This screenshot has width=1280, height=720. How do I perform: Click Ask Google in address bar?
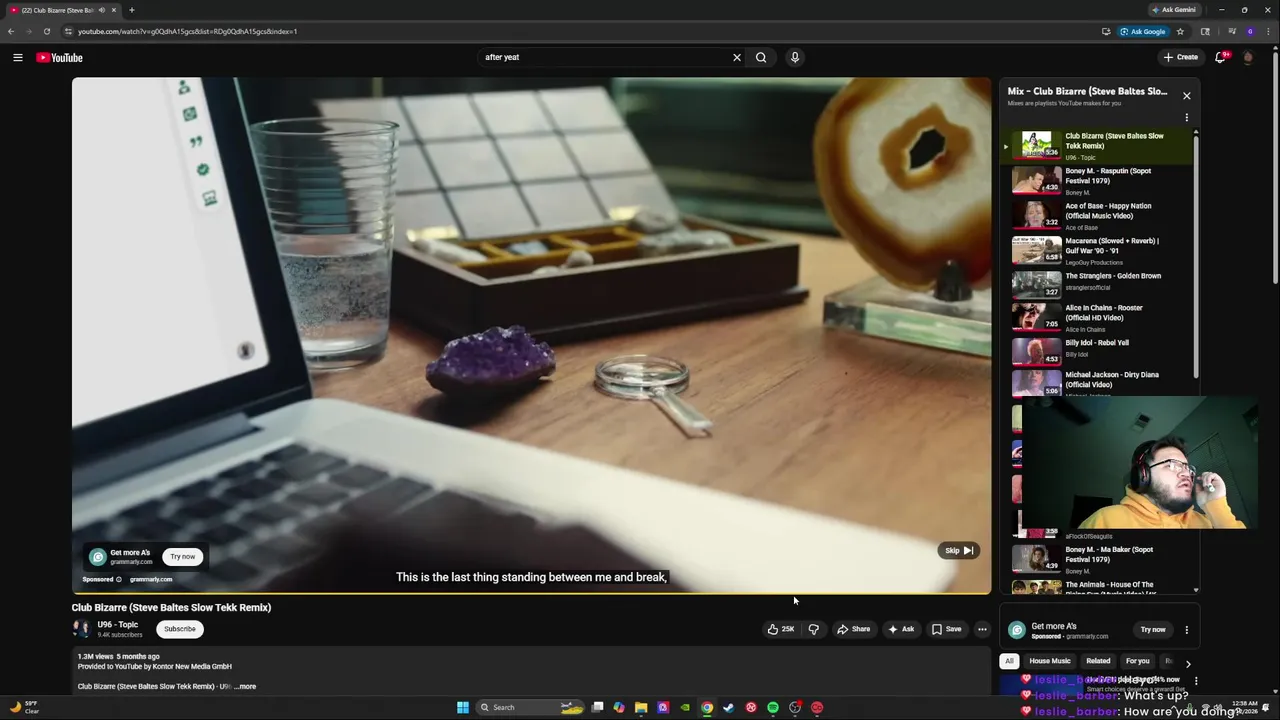coord(1142,31)
